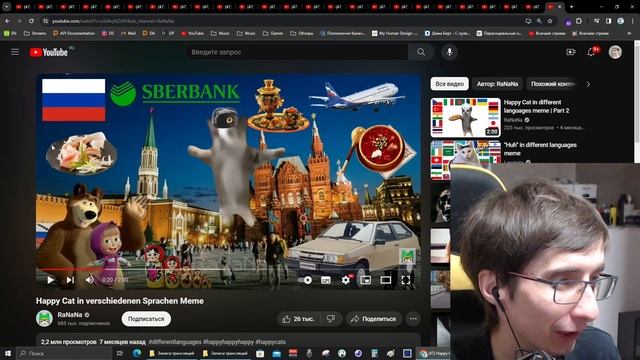The height and width of the screenshot is (360, 640).
Task: Open Обзоры bookmark folder
Action: coord(302,33)
